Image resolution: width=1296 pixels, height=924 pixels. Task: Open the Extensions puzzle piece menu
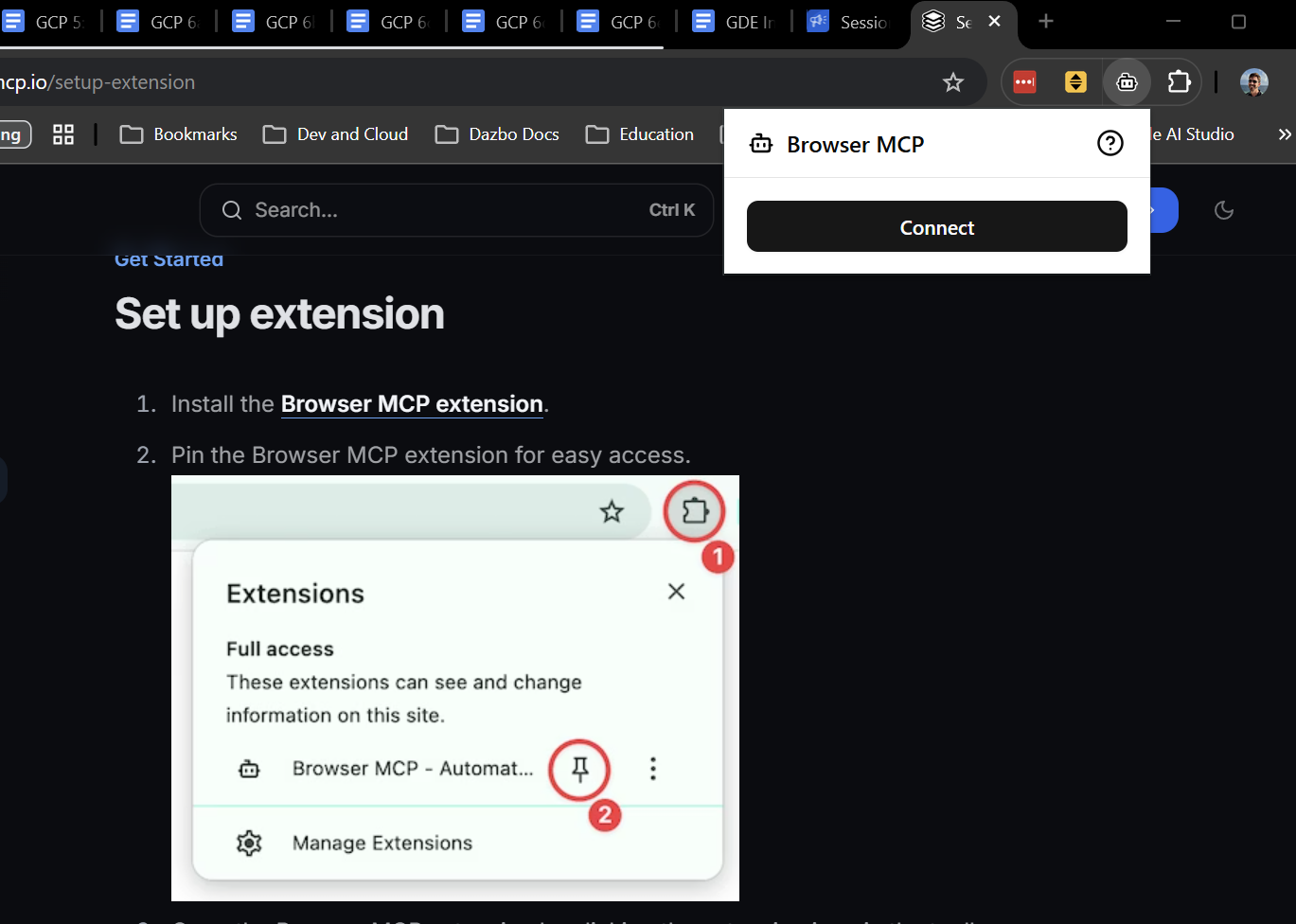pyautogui.click(x=1179, y=82)
